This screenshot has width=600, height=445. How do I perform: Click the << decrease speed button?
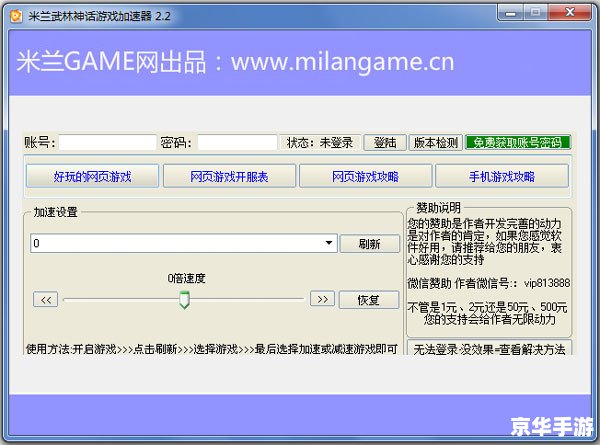46,300
